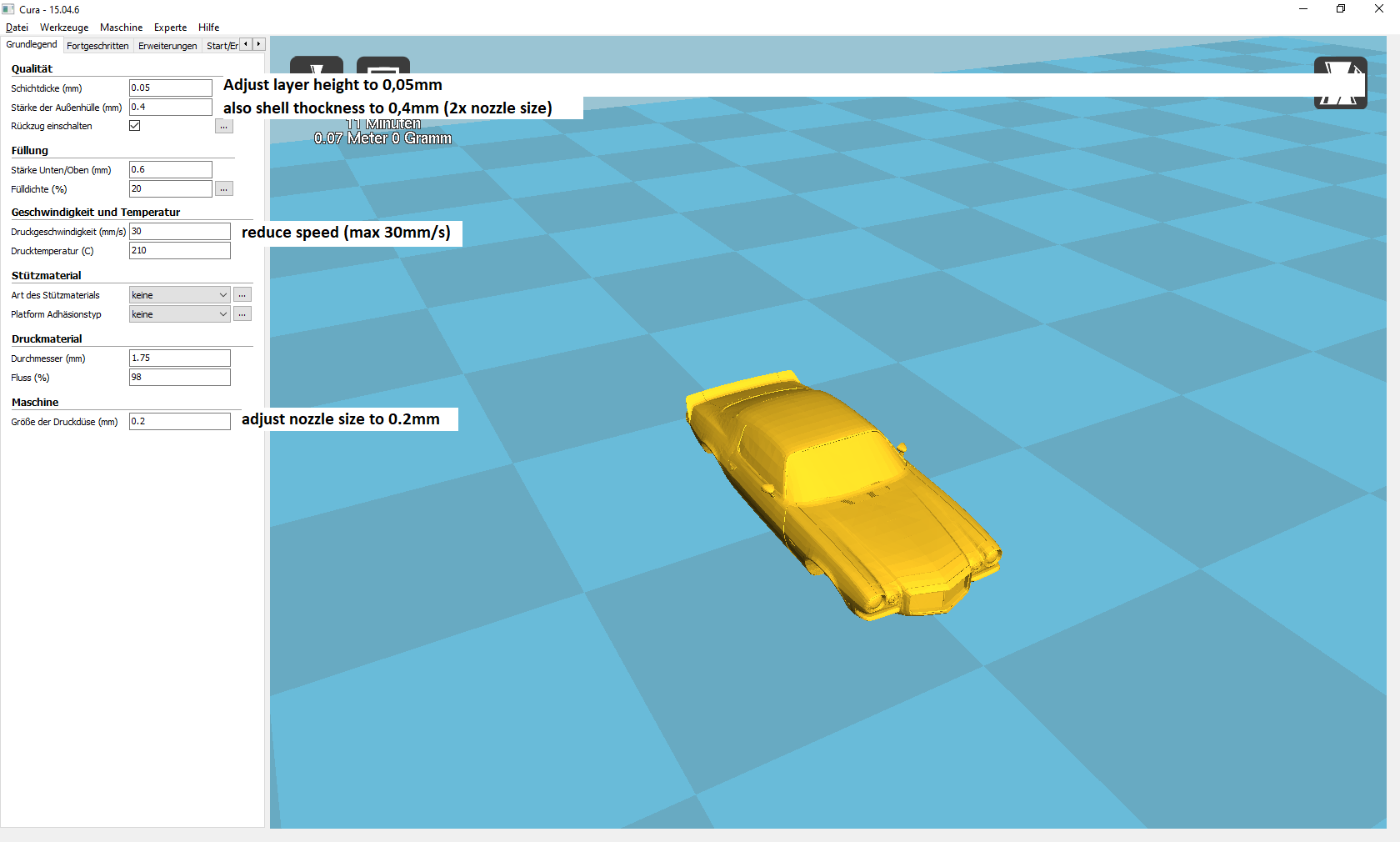Open expert adhesion settings beside Platform Adhäsionstyp
This screenshot has height=842, width=1400.
pyautogui.click(x=242, y=313)
